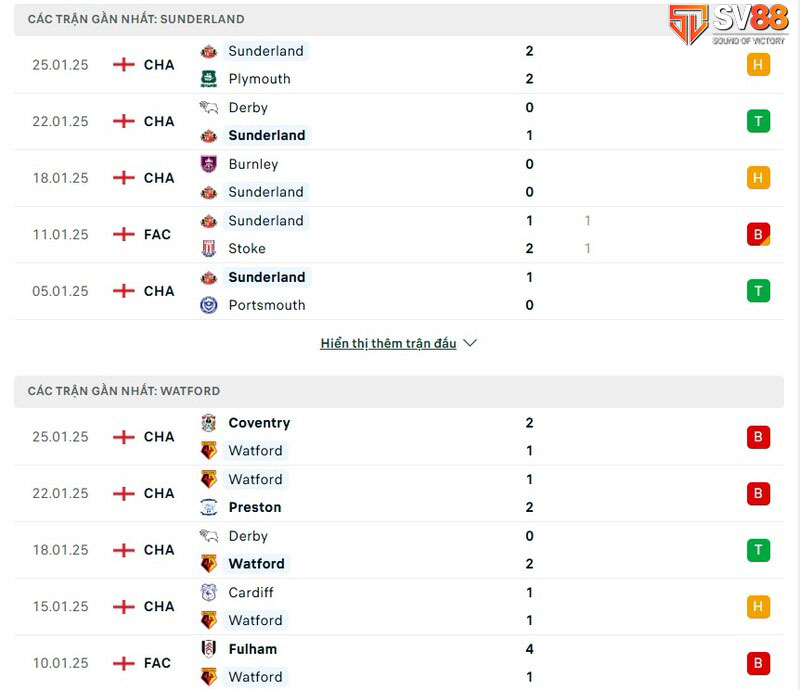Select the 'Các trận gần nhất: Watford' header
The image size is (800, 690).
point(124,391)
